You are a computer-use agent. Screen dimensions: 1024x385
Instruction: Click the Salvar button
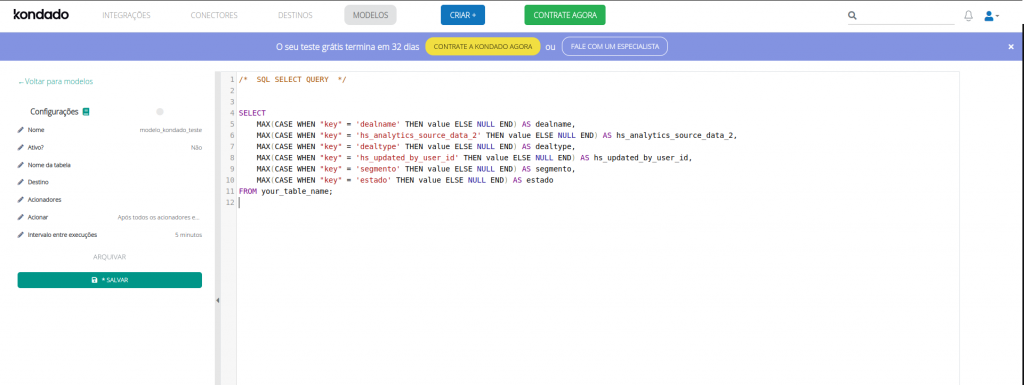point(110,280)
